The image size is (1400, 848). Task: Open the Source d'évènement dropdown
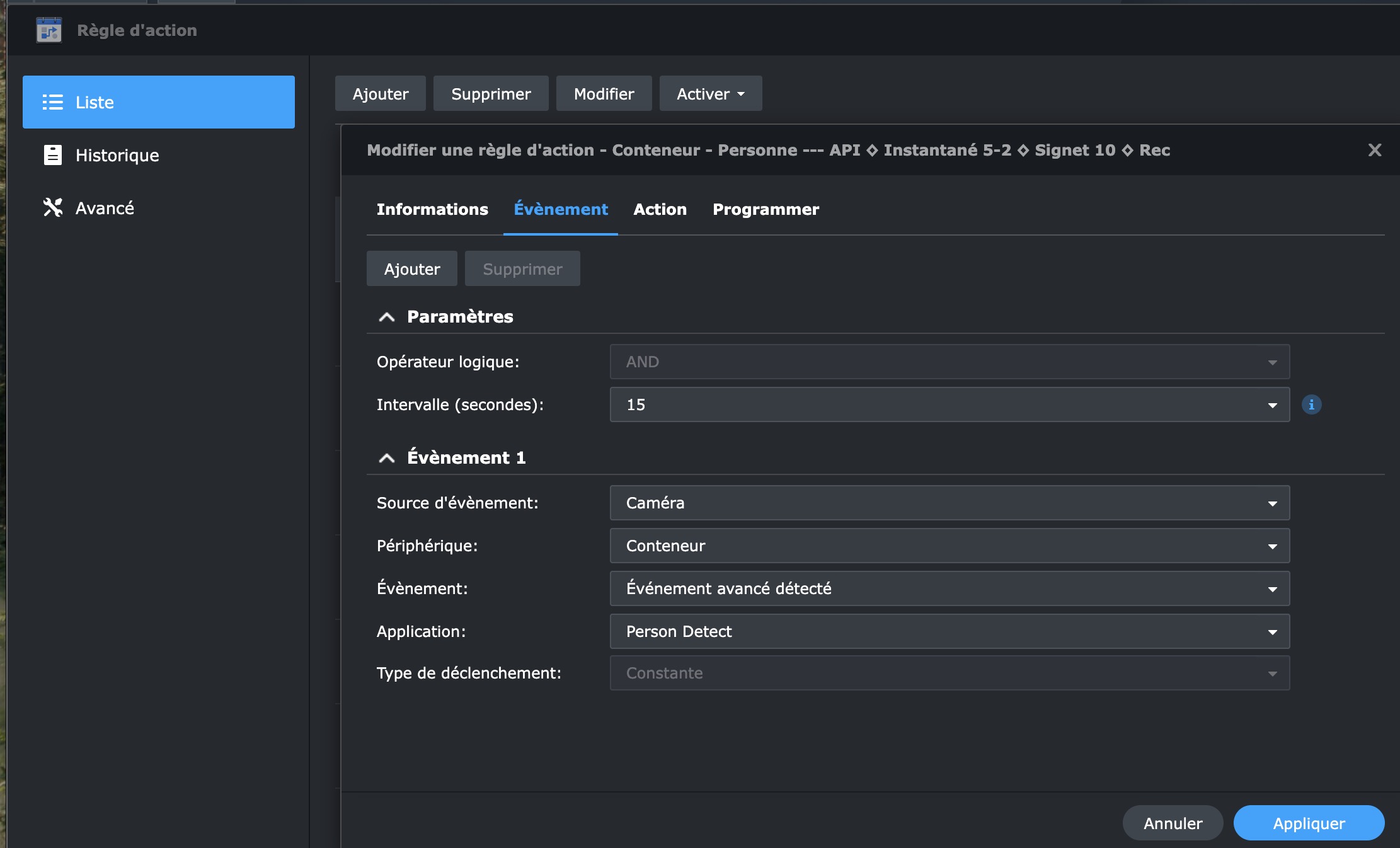pyautogui.click(x=949, y=503)
